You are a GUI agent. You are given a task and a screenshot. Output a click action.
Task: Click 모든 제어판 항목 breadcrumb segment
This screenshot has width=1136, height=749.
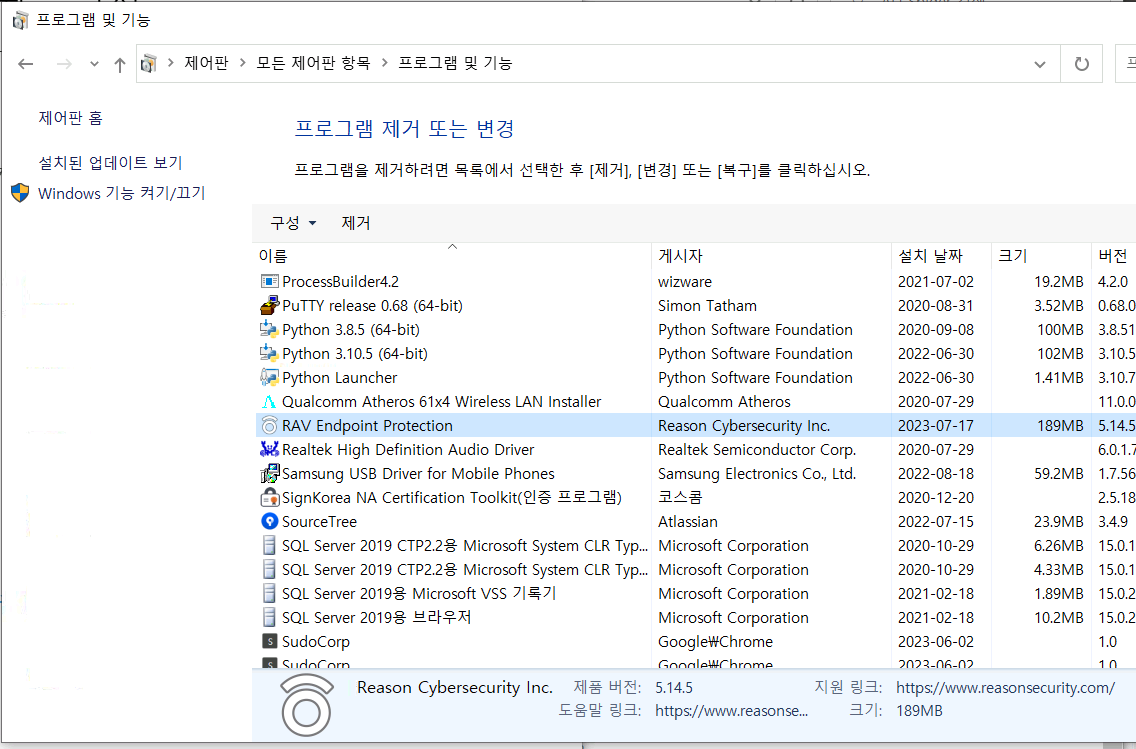click(x=313, y=63)
